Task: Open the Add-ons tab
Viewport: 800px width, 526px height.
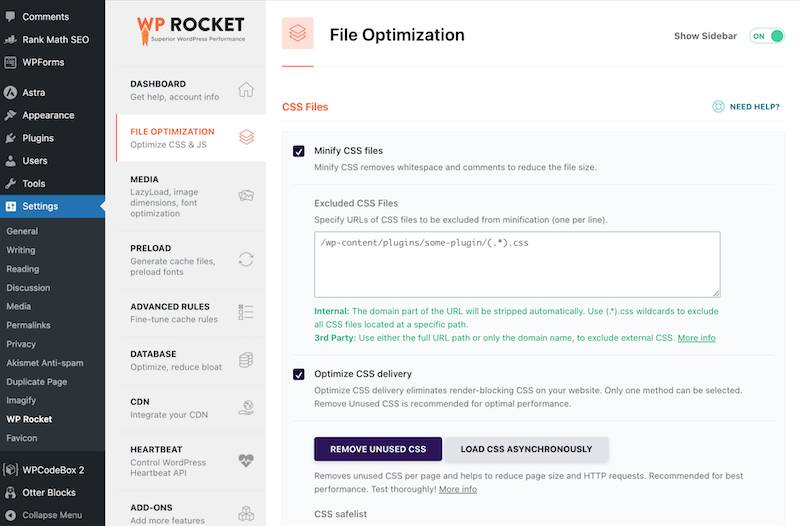Action: point(191,510)
